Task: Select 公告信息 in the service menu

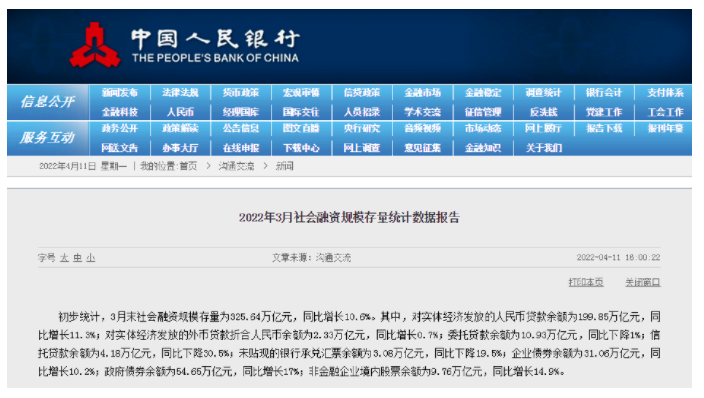Action: click(241, 128)
